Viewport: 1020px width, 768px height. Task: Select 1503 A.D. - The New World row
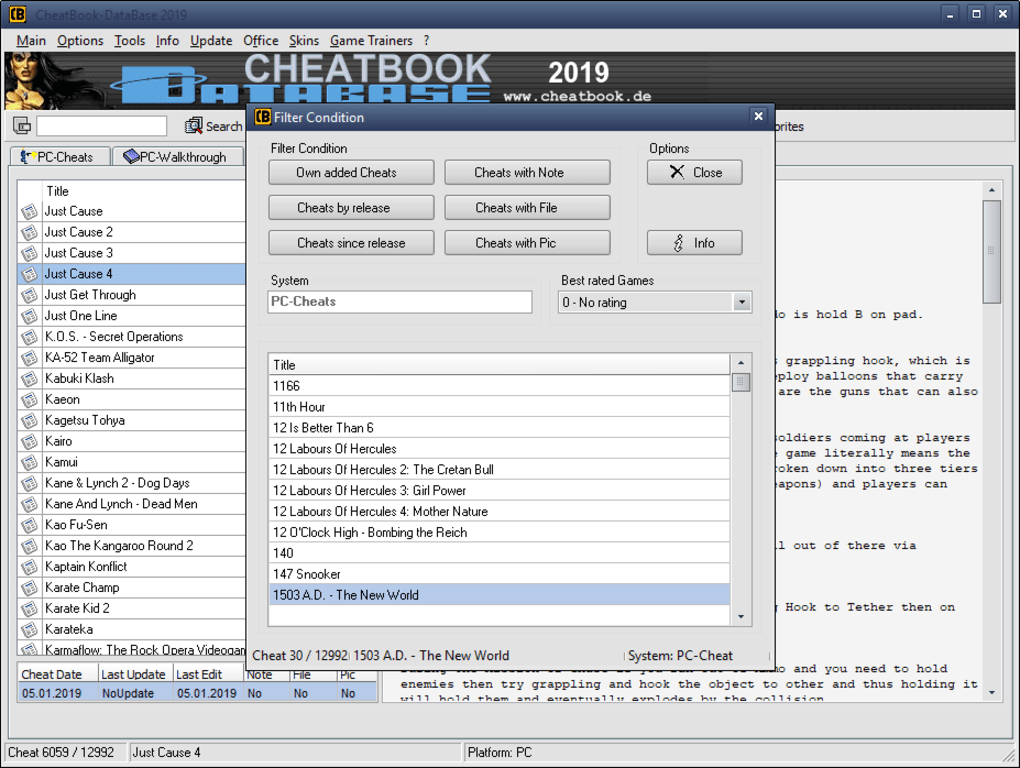[x=500, y=595]
